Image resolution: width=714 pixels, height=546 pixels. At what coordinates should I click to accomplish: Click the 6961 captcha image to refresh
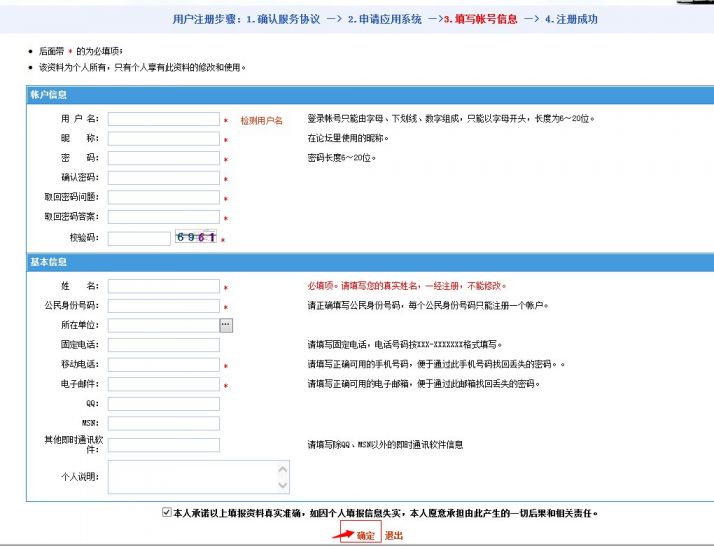[x=196, y=237]
